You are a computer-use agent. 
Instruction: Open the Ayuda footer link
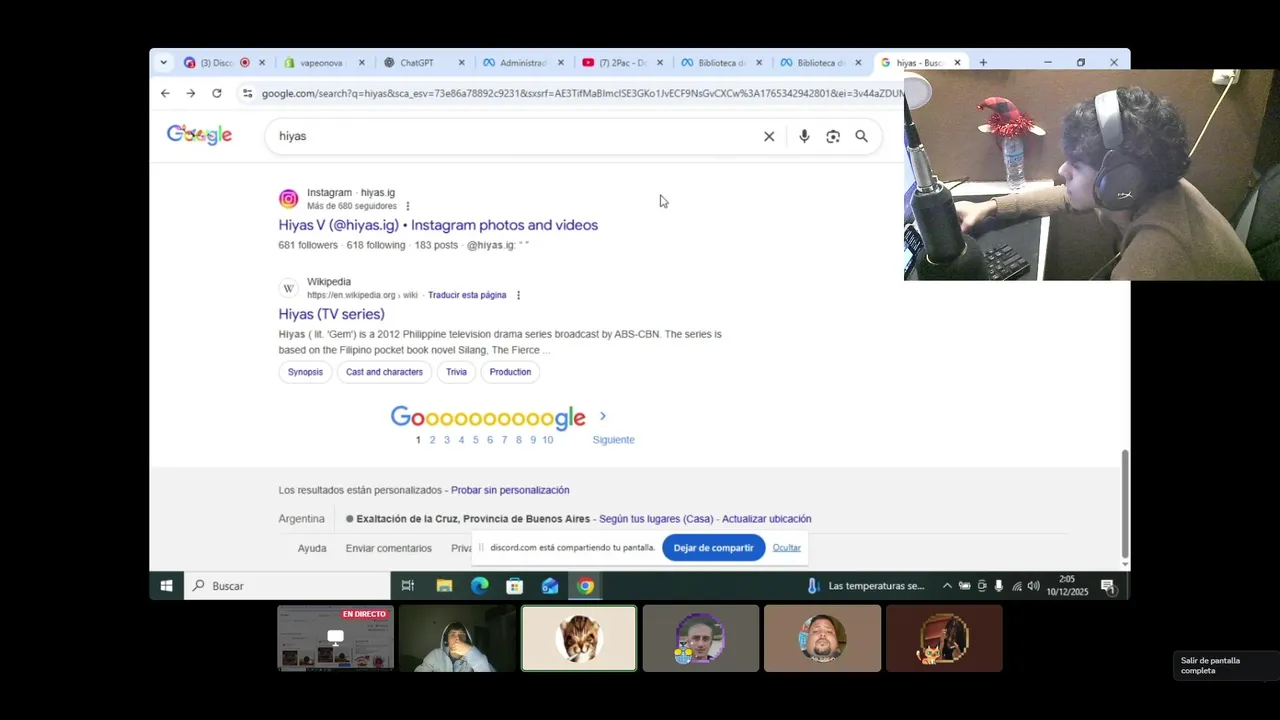(x=312, y=548)
